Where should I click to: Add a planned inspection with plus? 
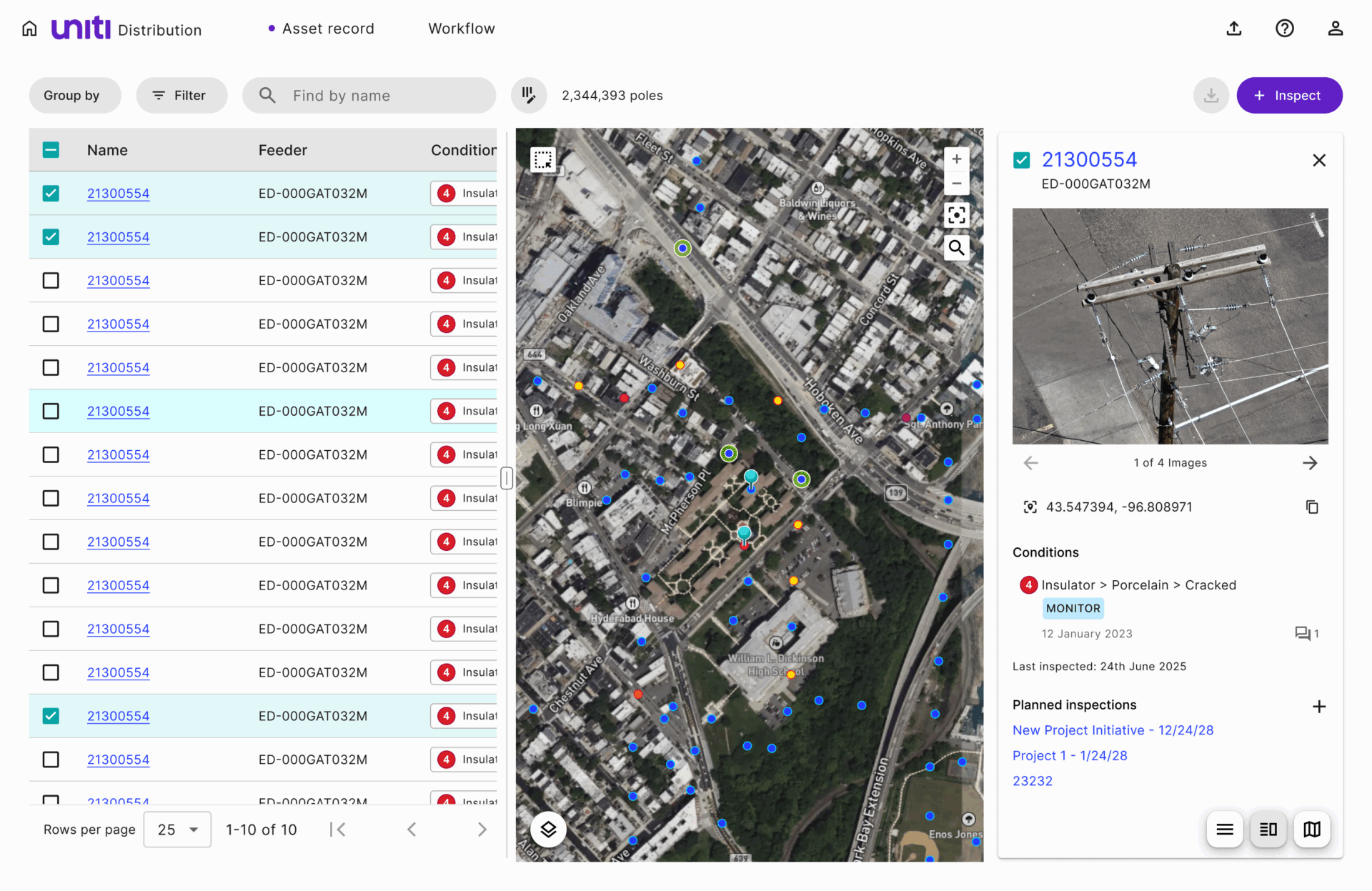(1319, 706)
